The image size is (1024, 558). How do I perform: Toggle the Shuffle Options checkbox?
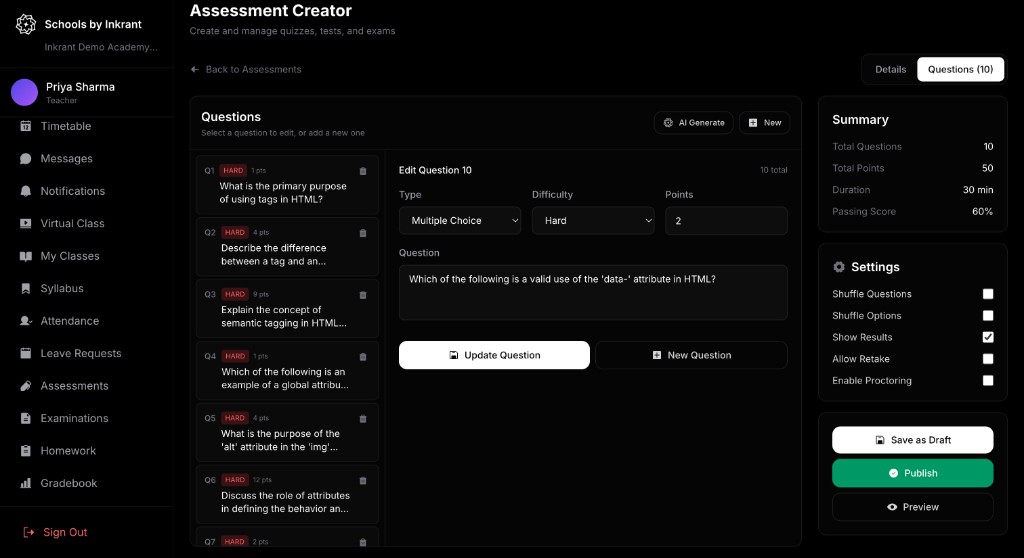coord(987,316)
